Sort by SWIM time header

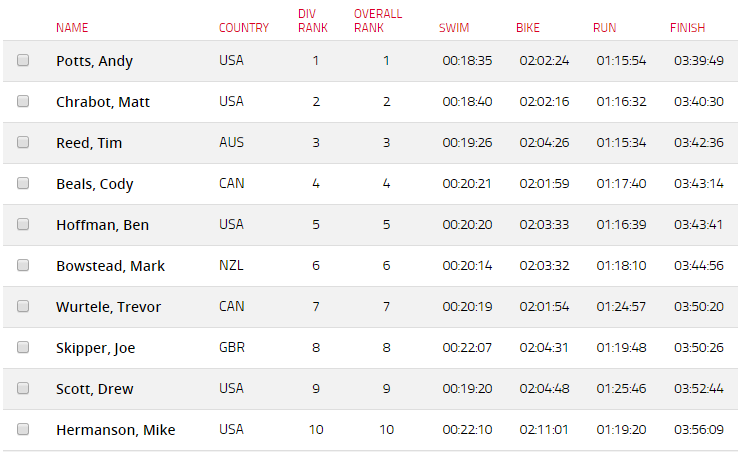click(454, 28)
